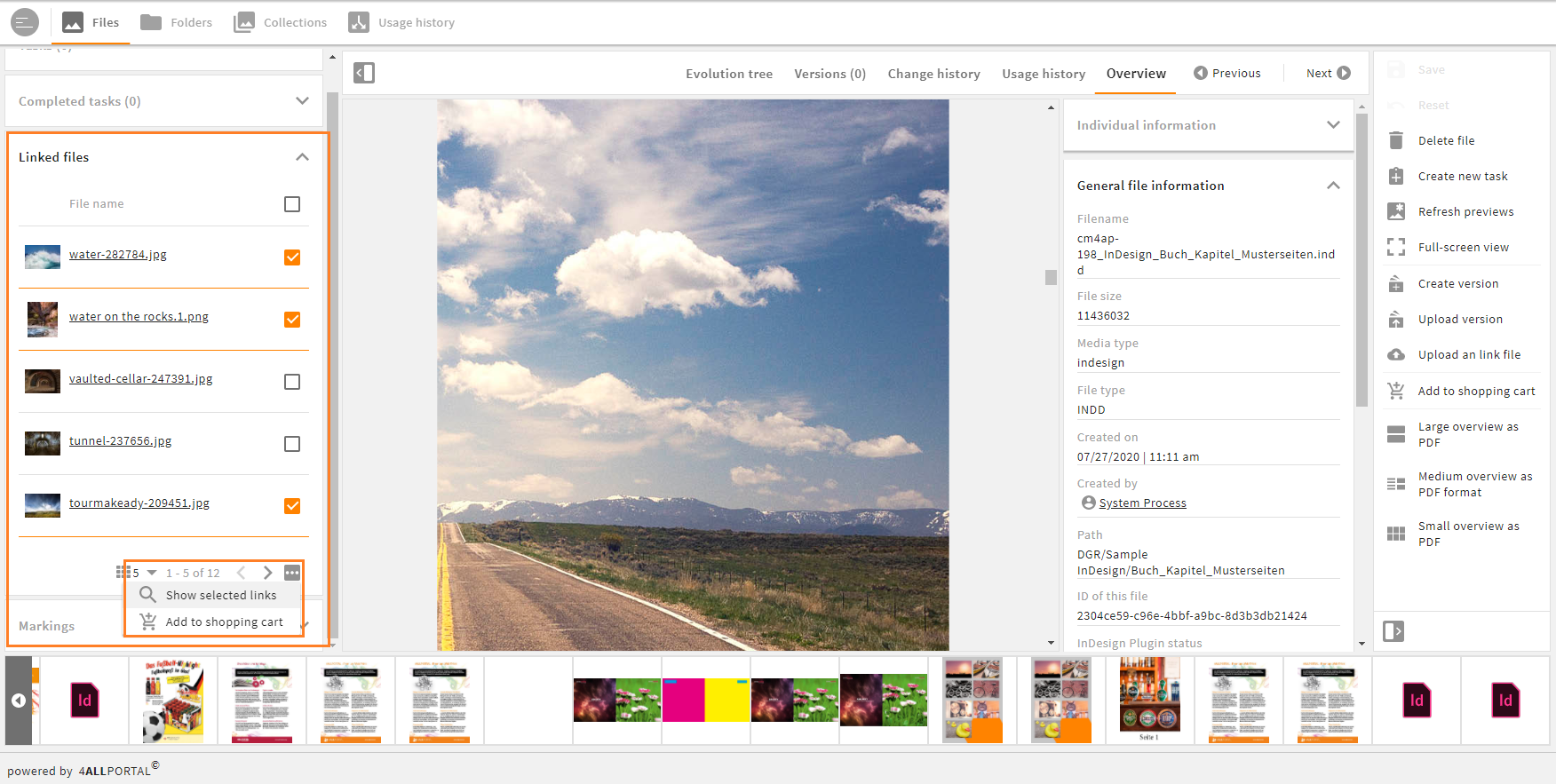Image resolution: width=1556 pixels, height=784 pixels.
Task: Open tourmakeady-209451.jpg link
Action: pyautogui.click(x=139, y=503)
